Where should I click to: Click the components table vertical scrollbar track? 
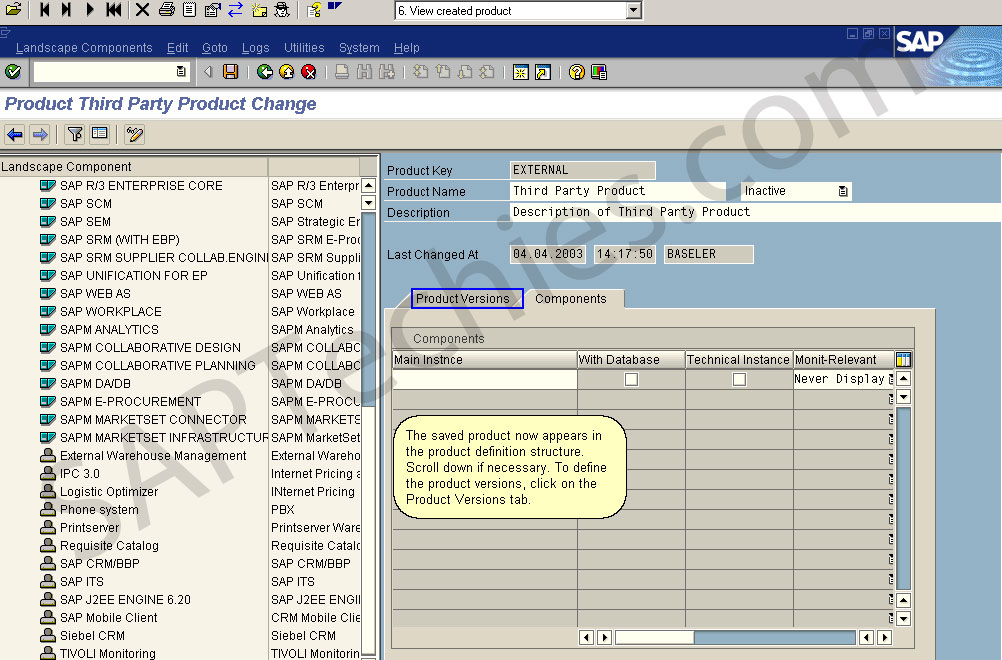click(904, 498)
